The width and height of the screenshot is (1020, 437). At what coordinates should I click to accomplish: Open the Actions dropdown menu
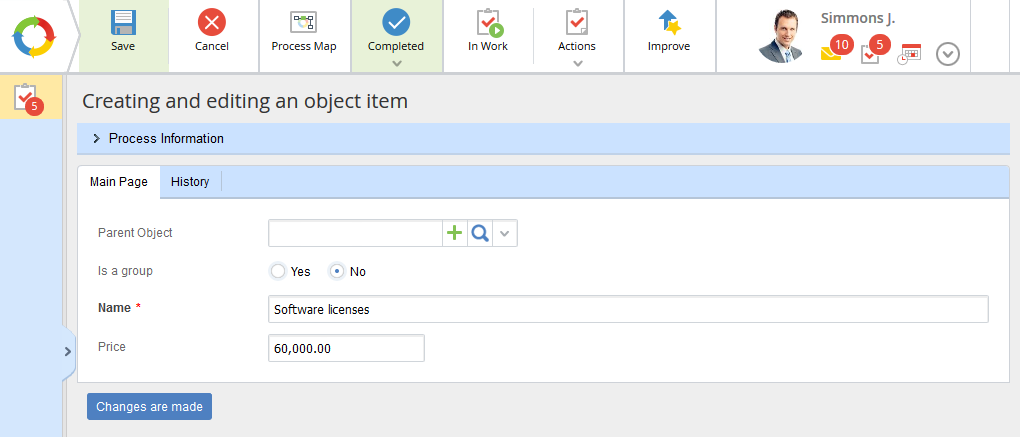pos(577,63)
